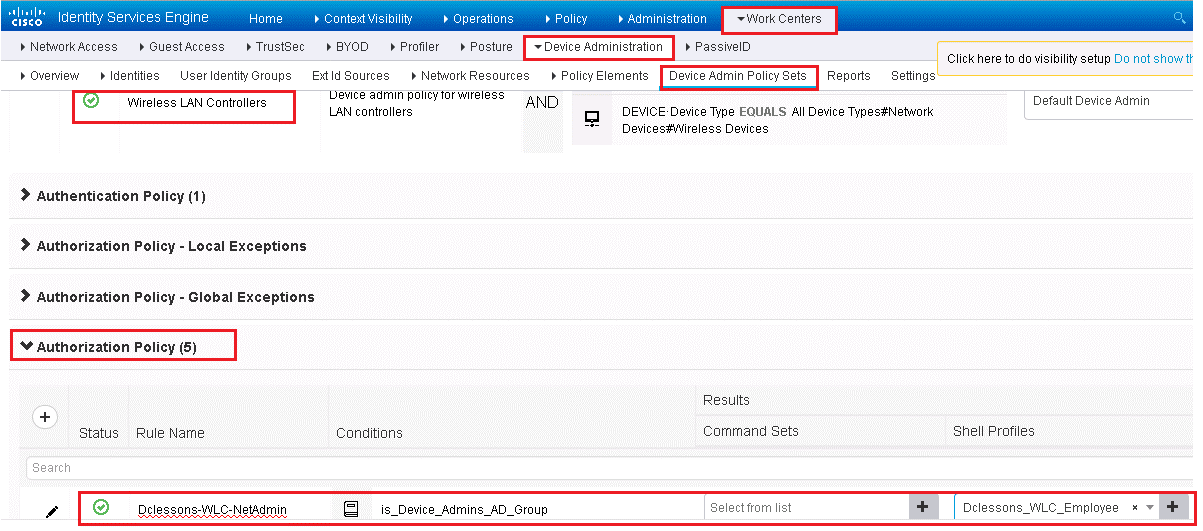Go to the Home tab
1203x531 pixels.
(x=266, y=19)
